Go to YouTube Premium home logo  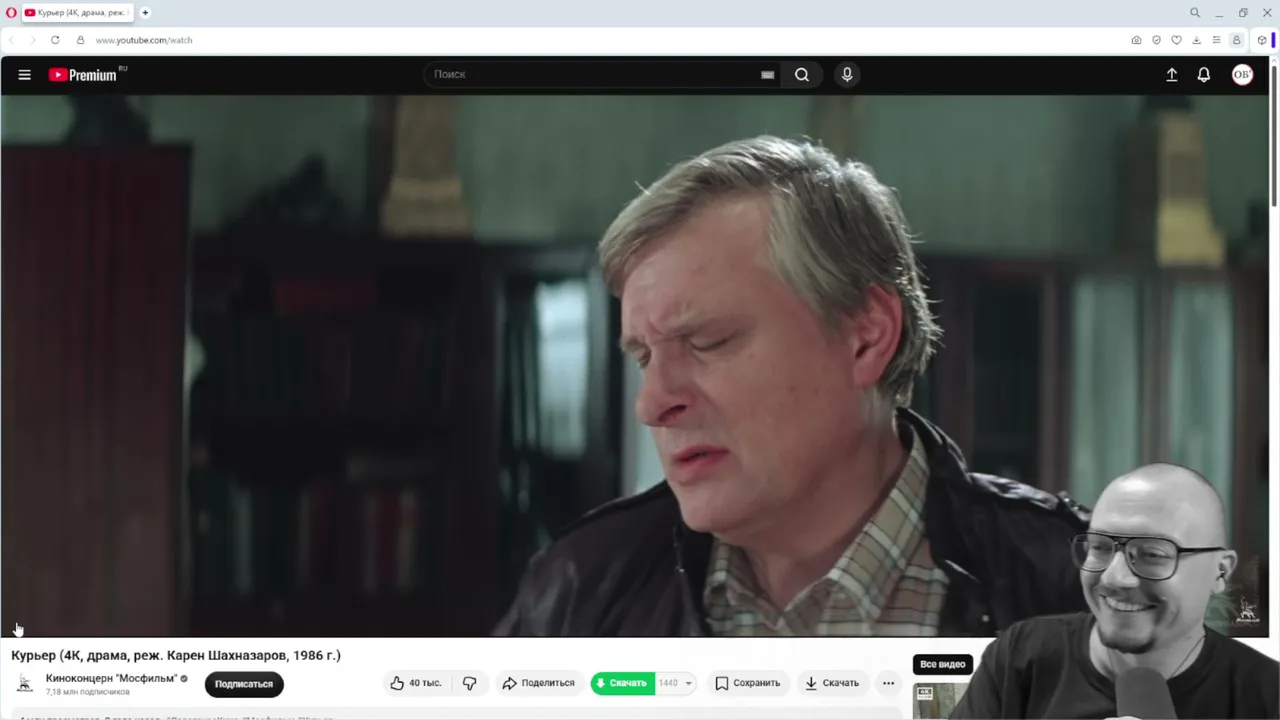tap(83, 75)
